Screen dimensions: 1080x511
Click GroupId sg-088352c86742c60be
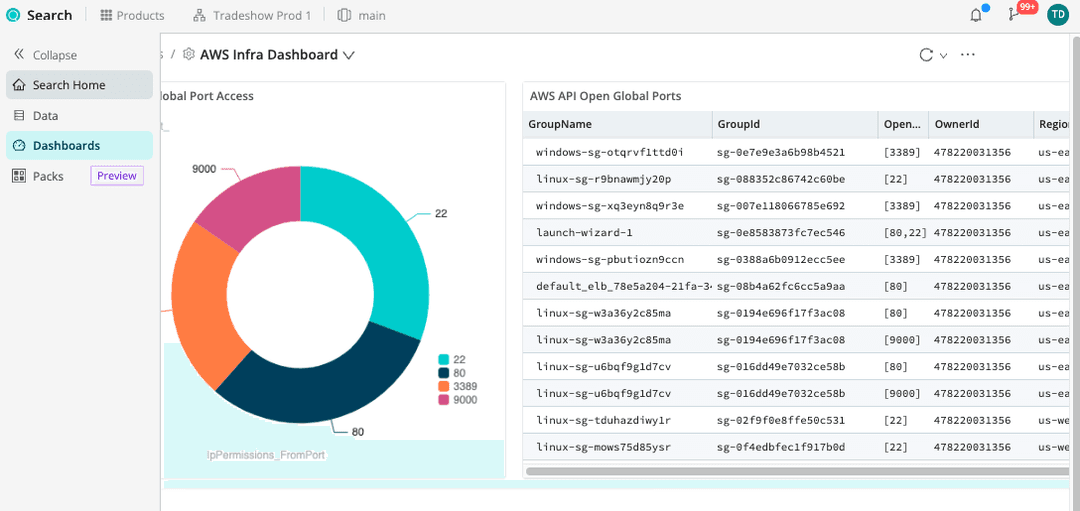(x=781, y=179)
